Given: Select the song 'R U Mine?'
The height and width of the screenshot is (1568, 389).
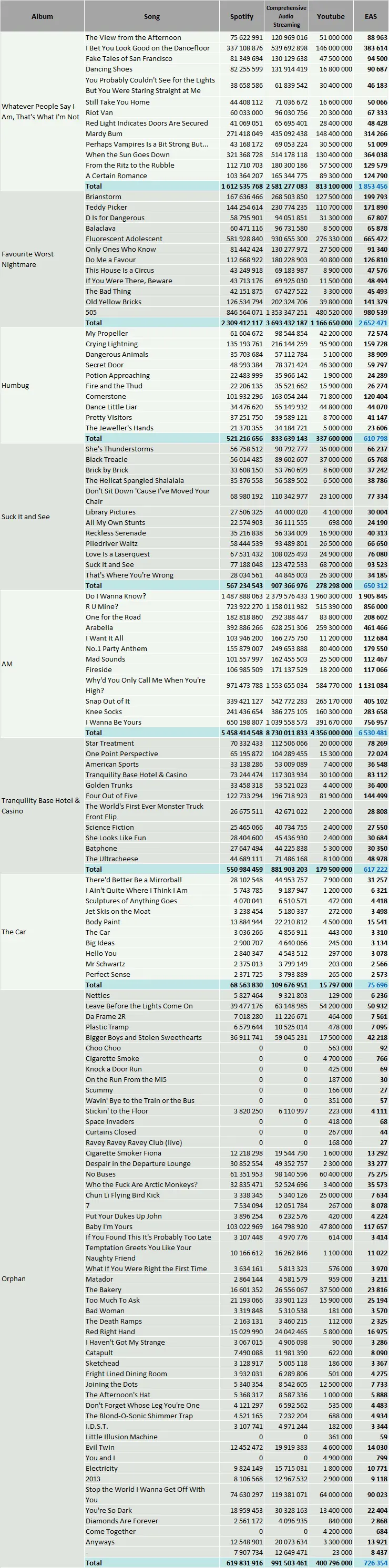Looking at the screenshot, I should tap(103, 607).
